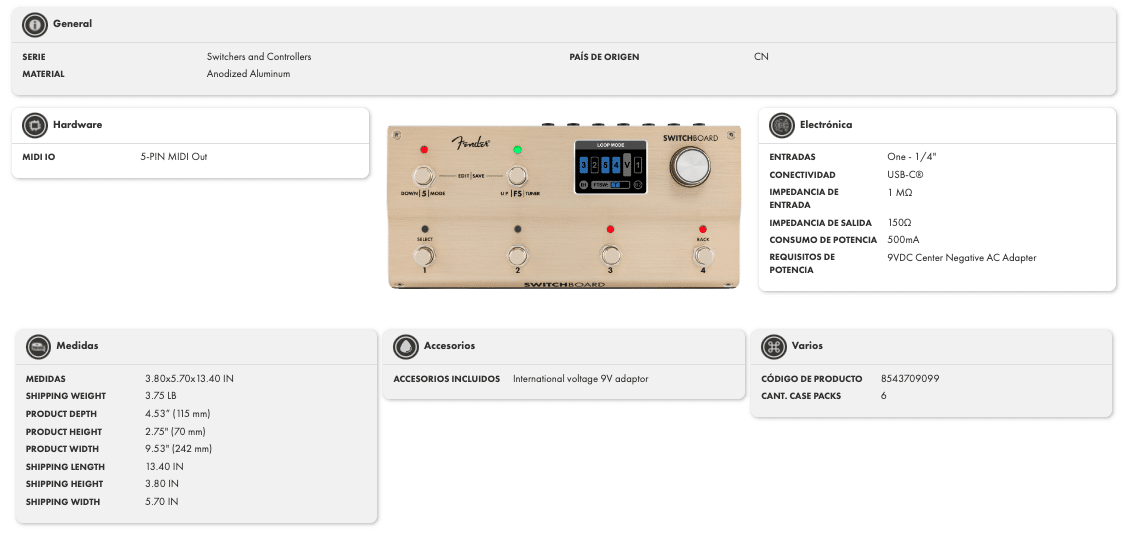The height and width of the screenshot is (545, 1126).
Task: Click the 'CONSUMO DE POTENCIA' label
Action: (x=823, y=240)
